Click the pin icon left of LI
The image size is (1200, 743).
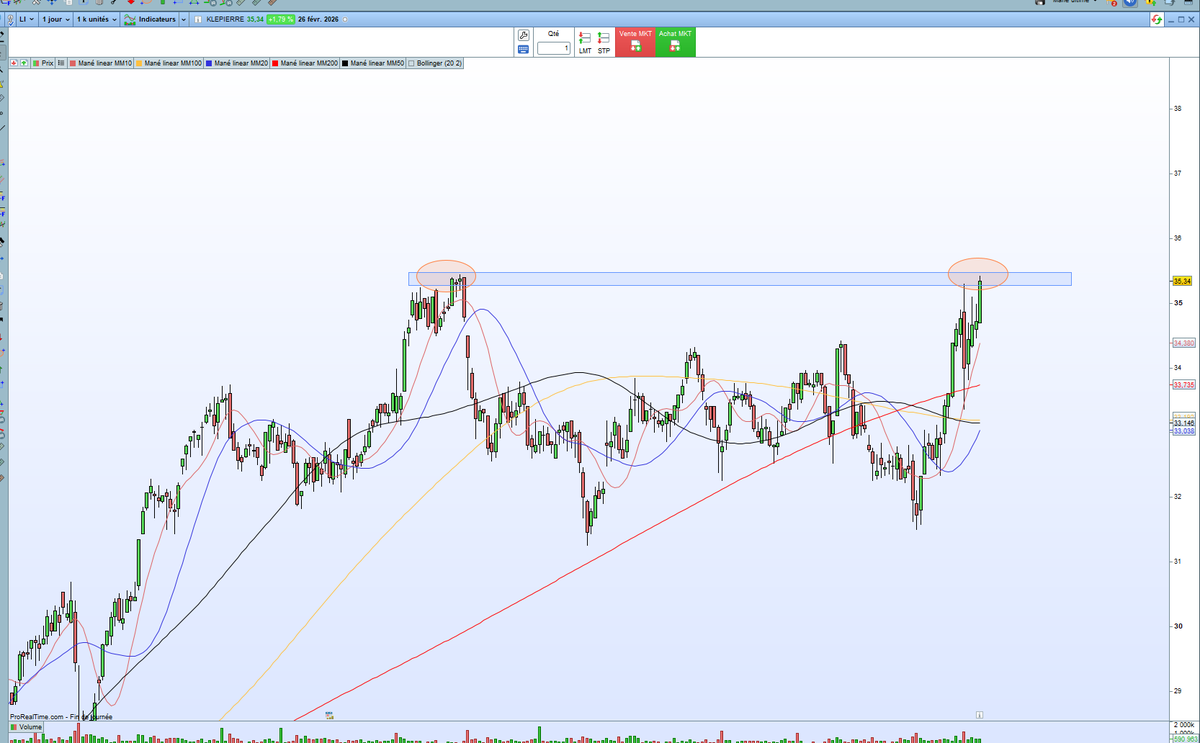(x=10, y=19)
